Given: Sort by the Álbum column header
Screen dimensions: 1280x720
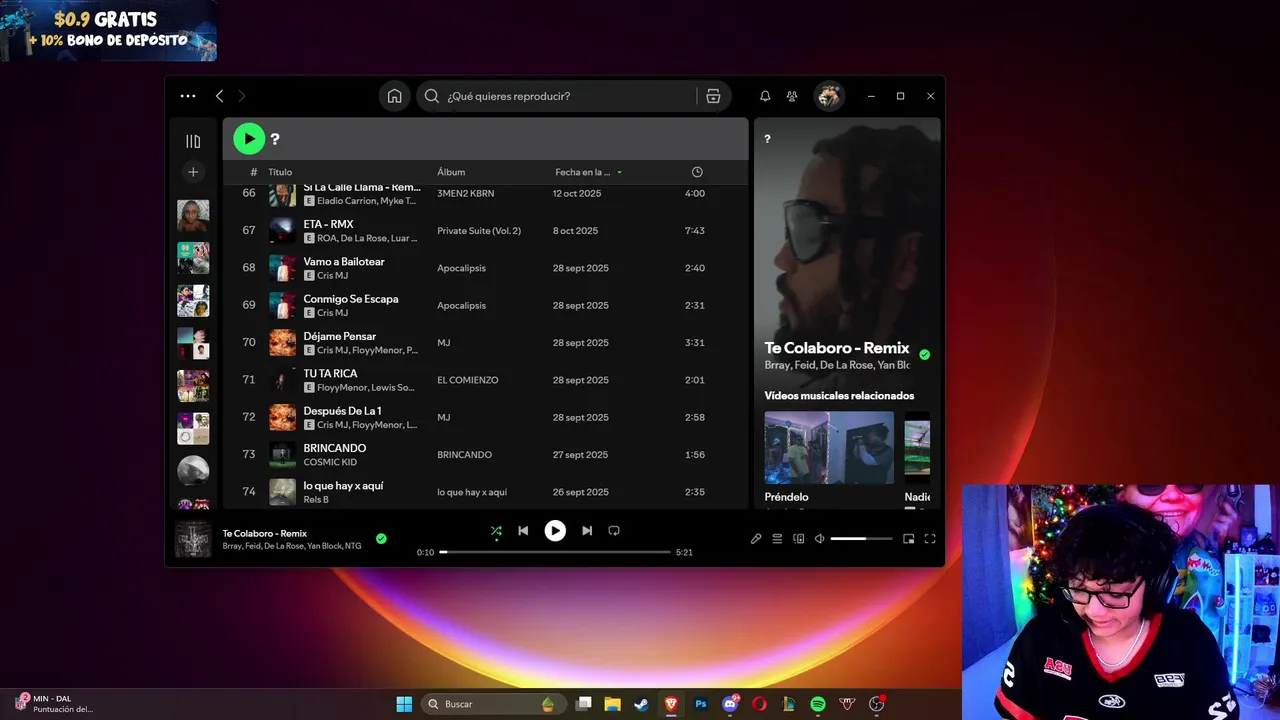Looking at the screenshot, I should coord(451,172).
